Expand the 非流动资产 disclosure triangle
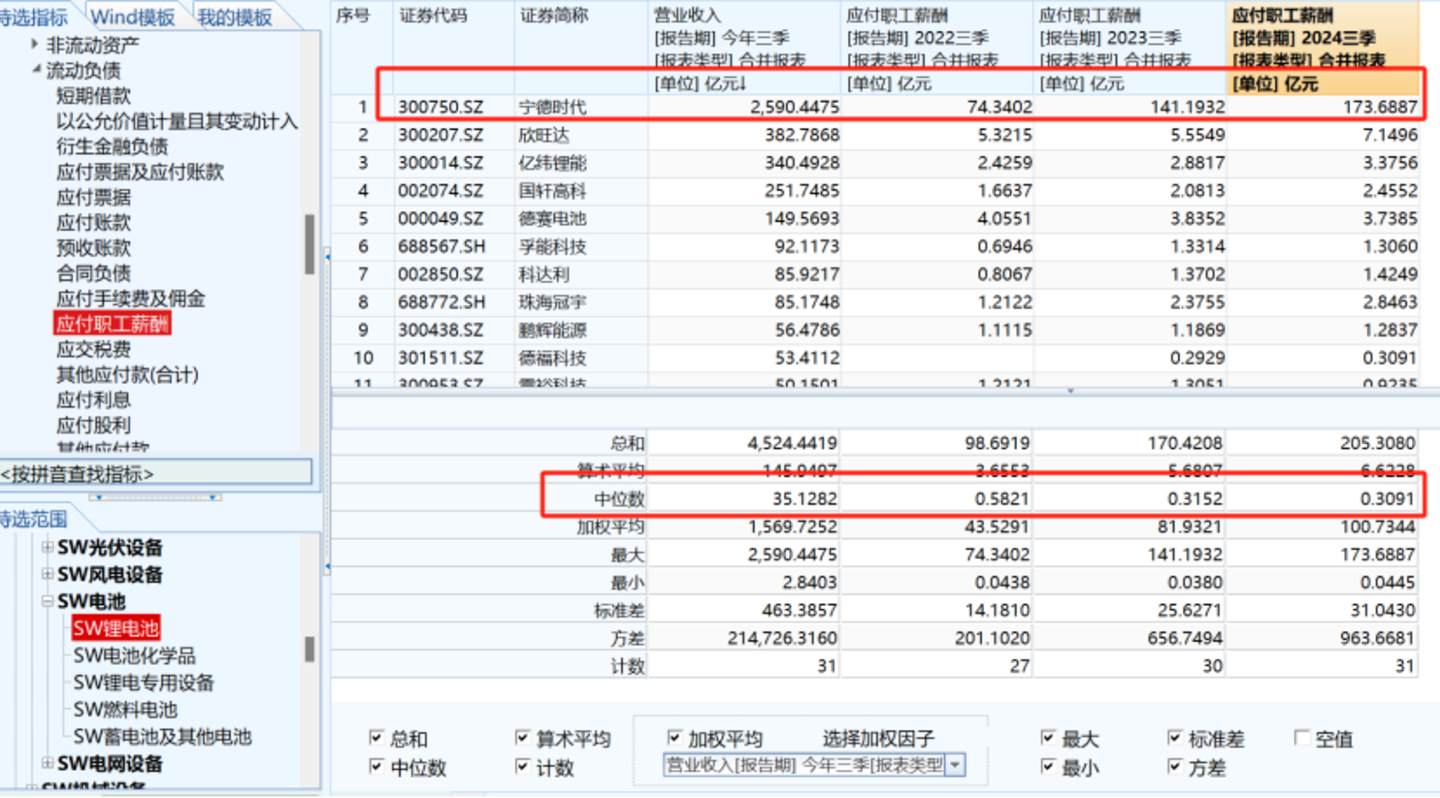The width and height of the screenshot is (1440, 798). (36, 45)
